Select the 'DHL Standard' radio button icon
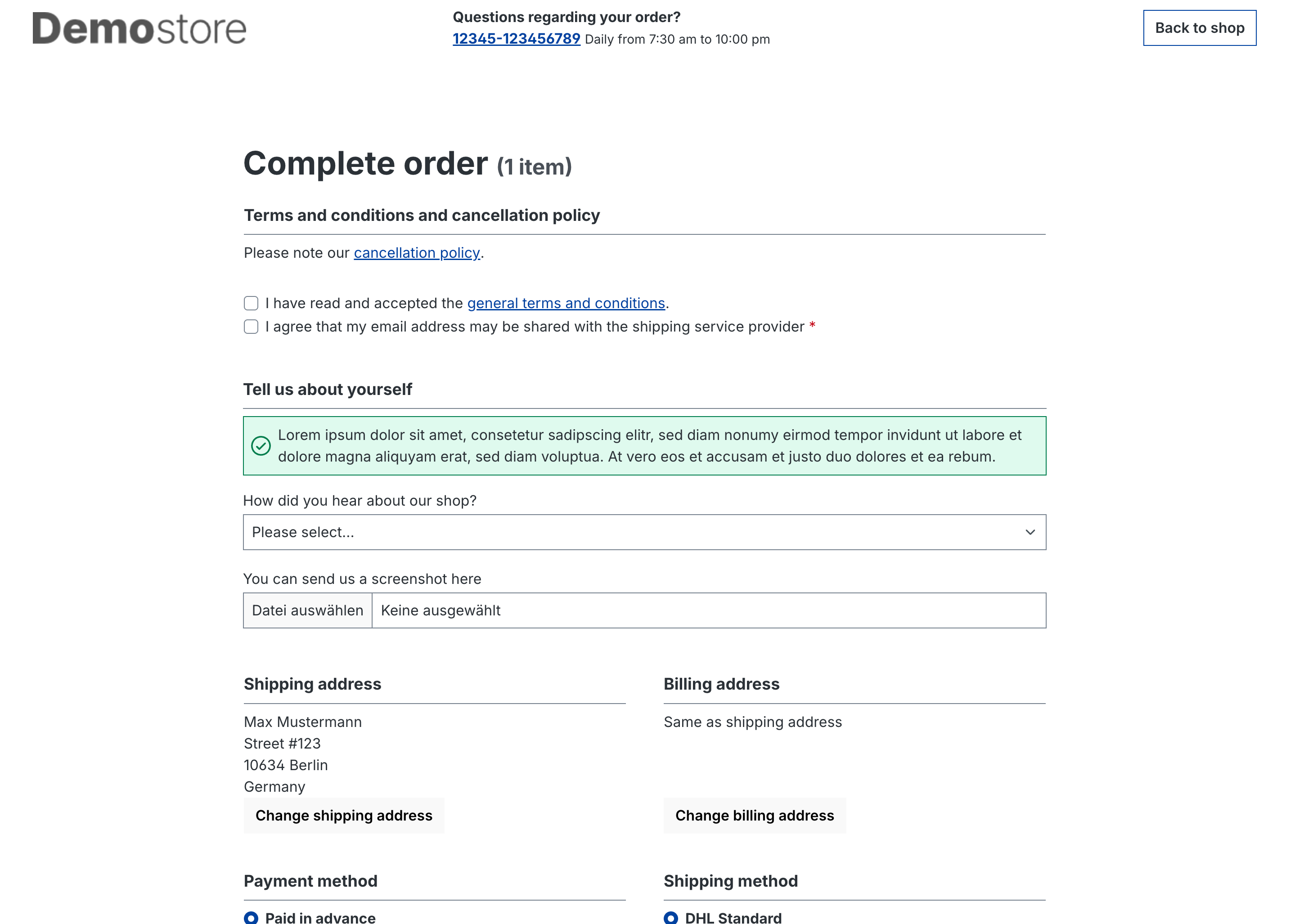The image size is (1313, 924). pos(670,918)
